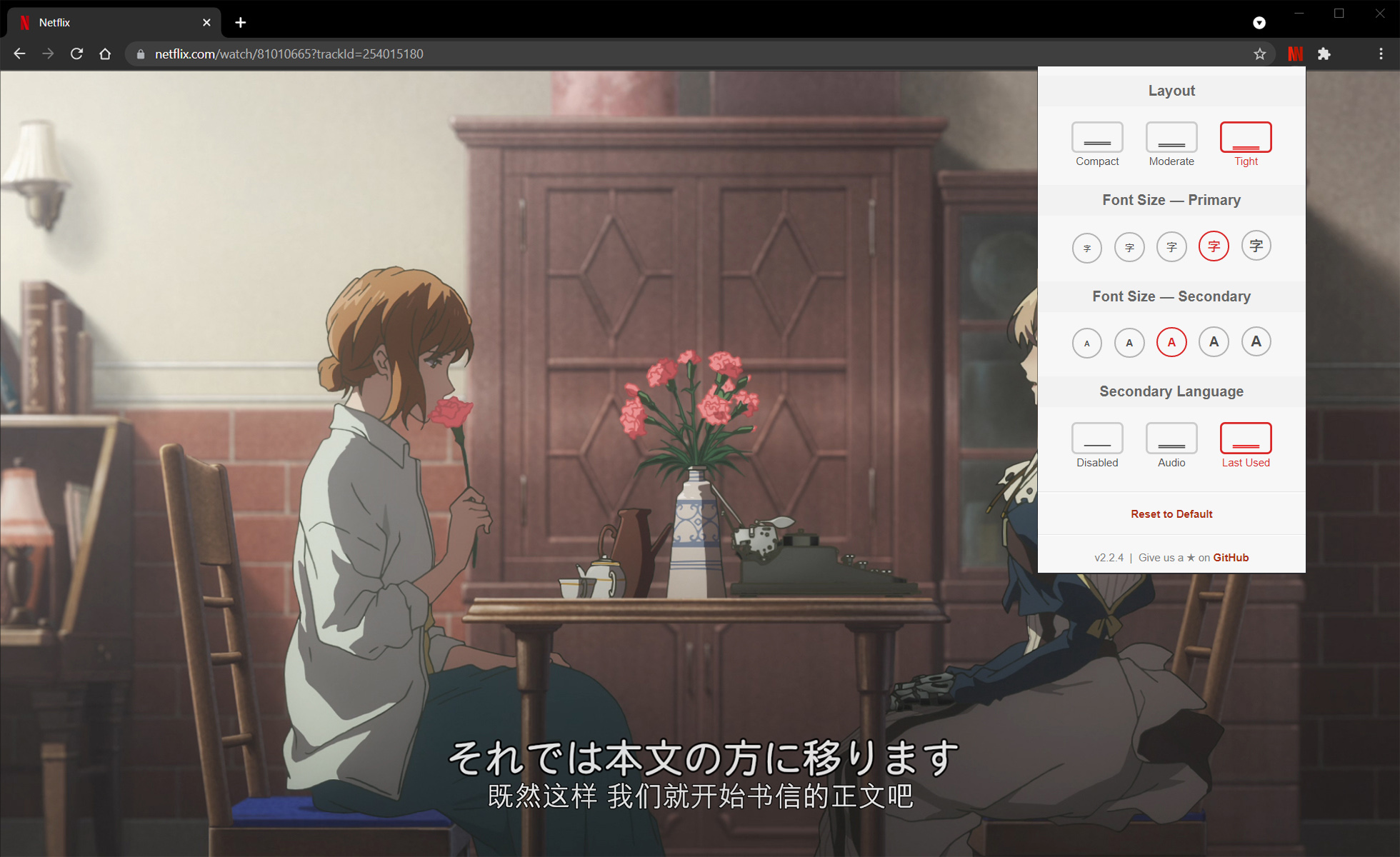The width and height of the screenshot is (1400, 857).
Task: Set secondary language to Audio
Action: pos(1171,438)
